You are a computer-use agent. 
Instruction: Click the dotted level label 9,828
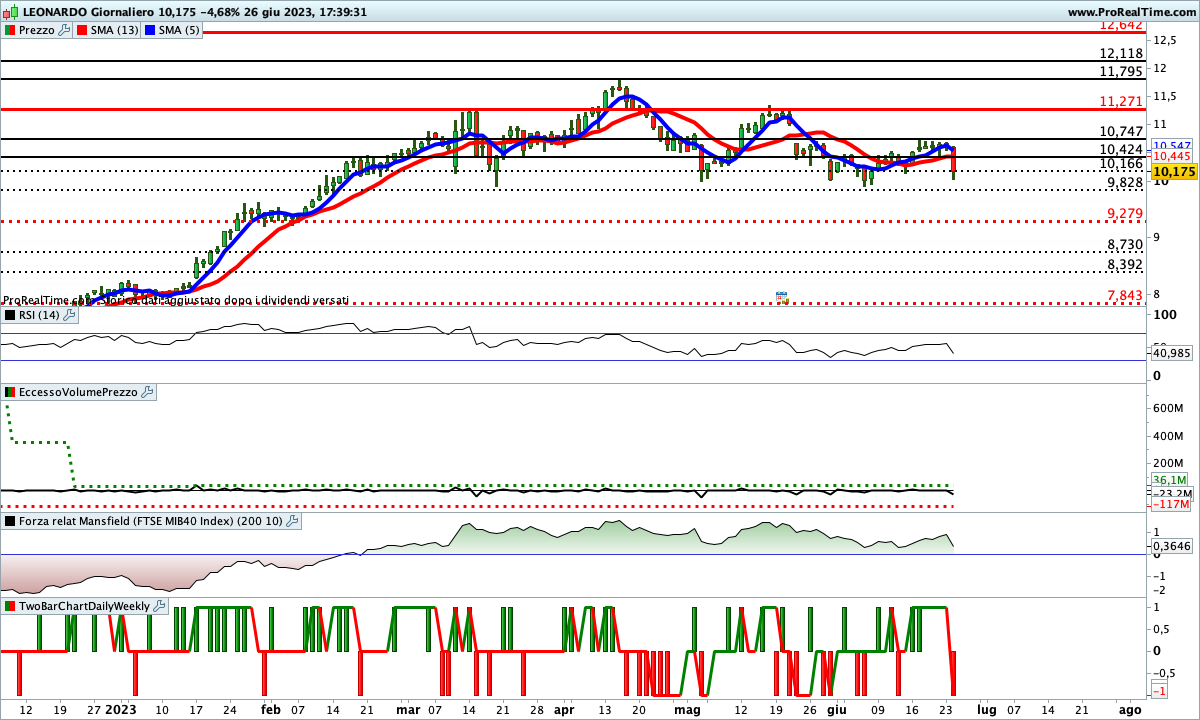pyautogui.click(x=1124, y=183)
